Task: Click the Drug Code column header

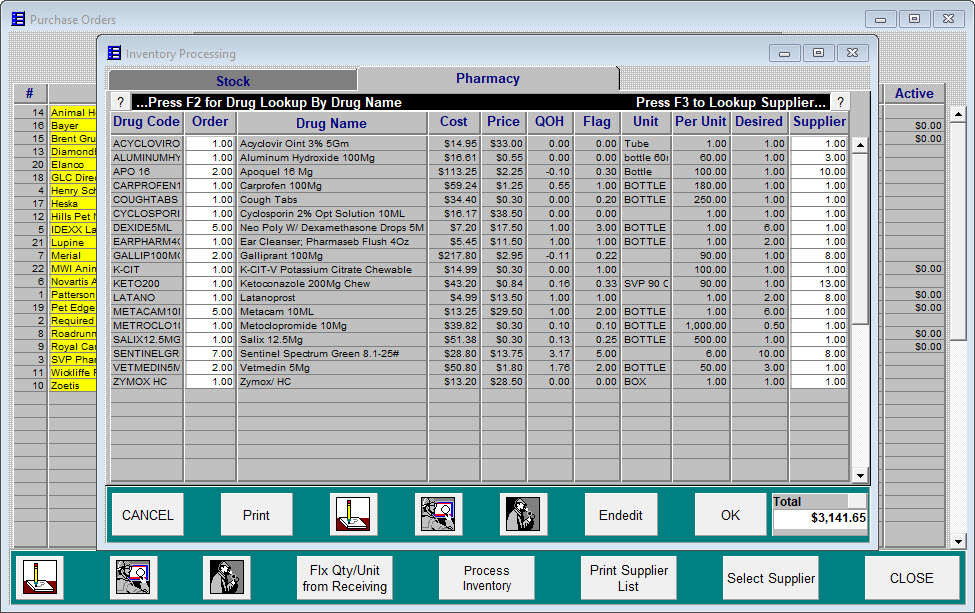Action: [x=147, y=122]
